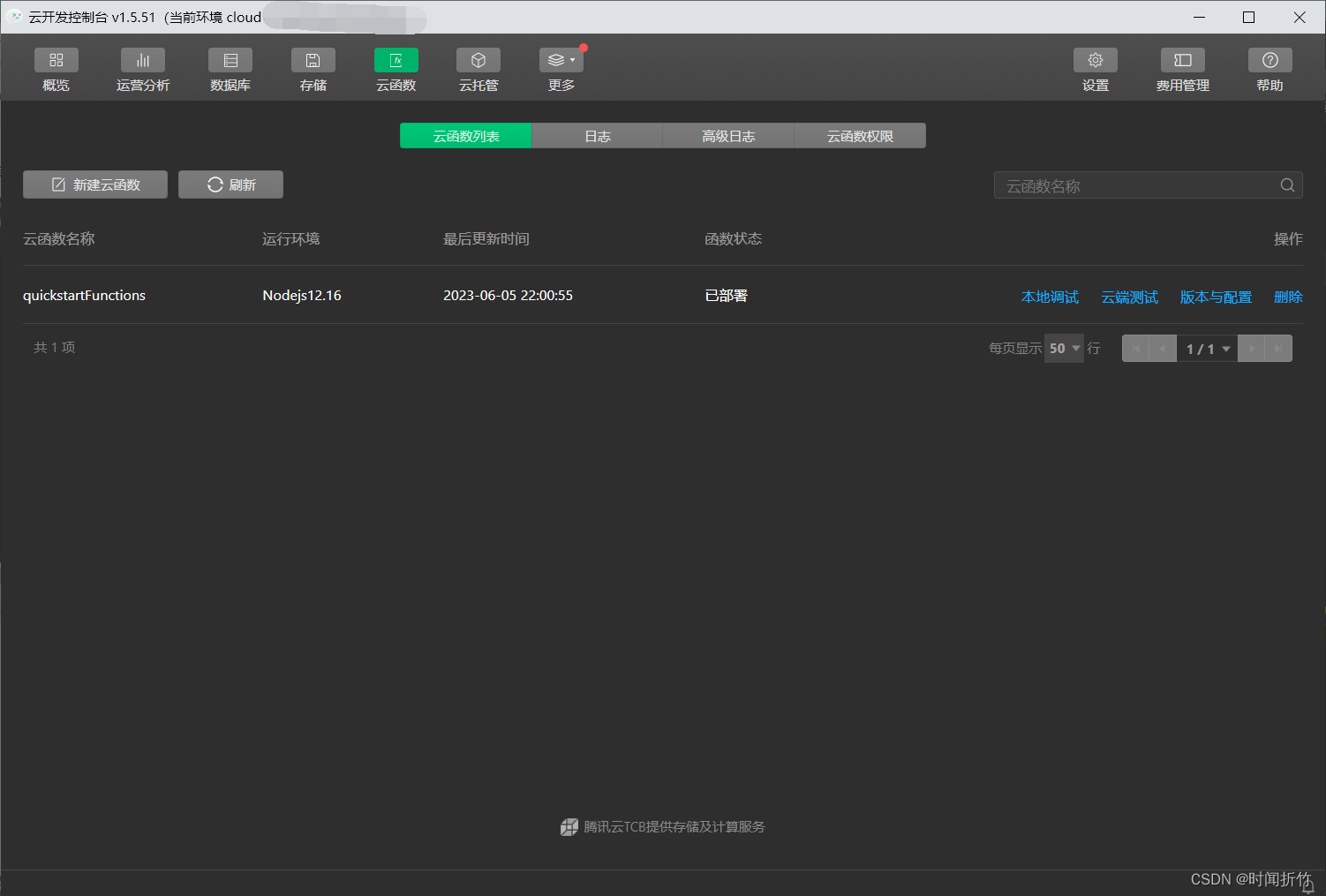Click 本地调试 for quickstartFunctions
Screen dimensions: 1326x896
pyautogui.click(x=1050, y=297)
